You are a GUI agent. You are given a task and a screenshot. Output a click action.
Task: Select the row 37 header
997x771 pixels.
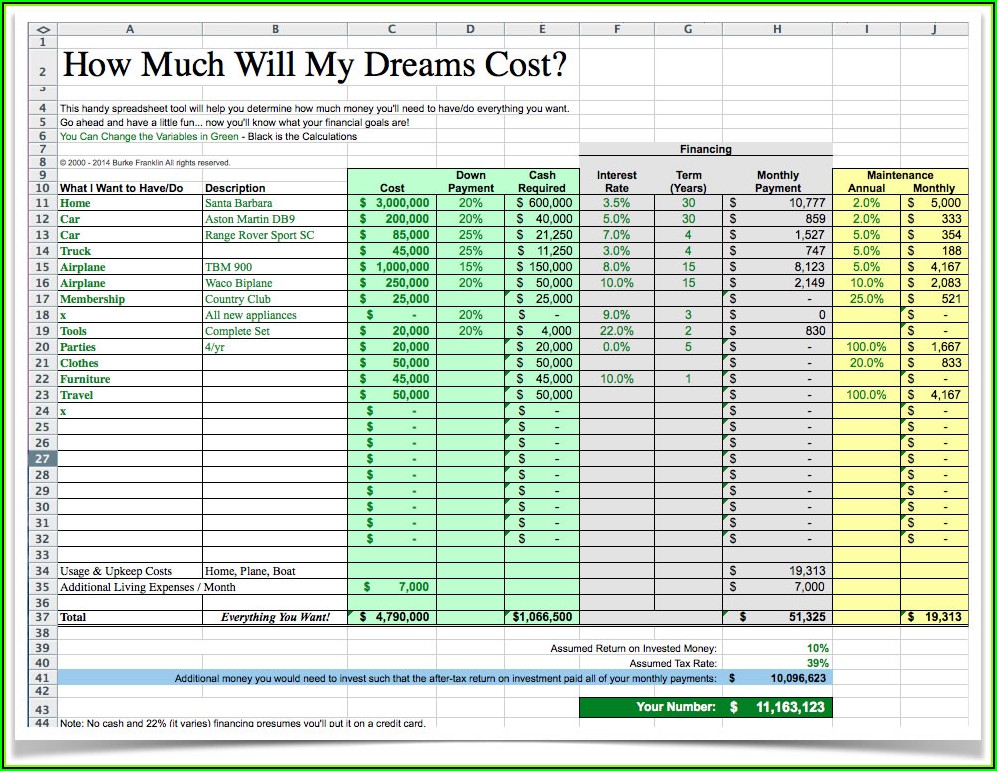(x=43, y=617)
